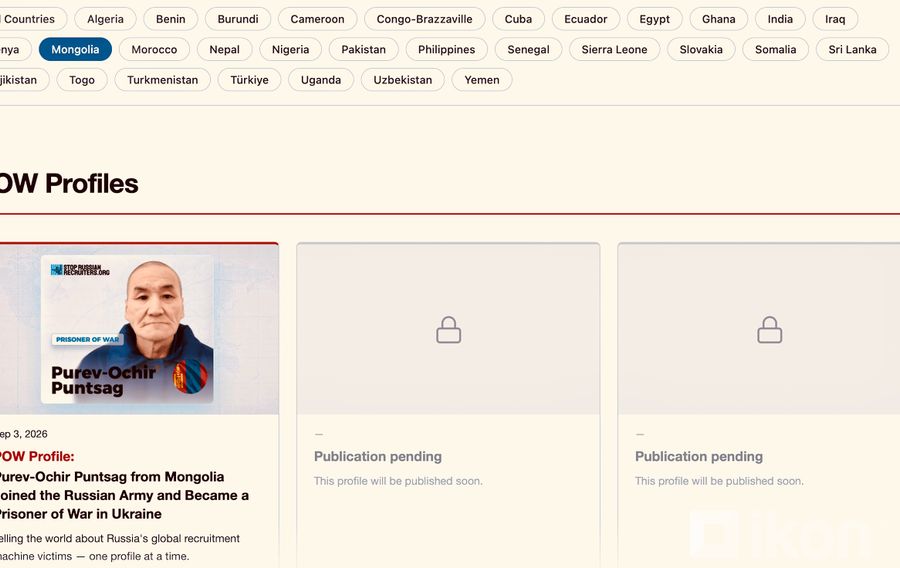This screenshot has height=568, width=900.
Task: Click last card's 'Publication pending' title
Action: 699,457
